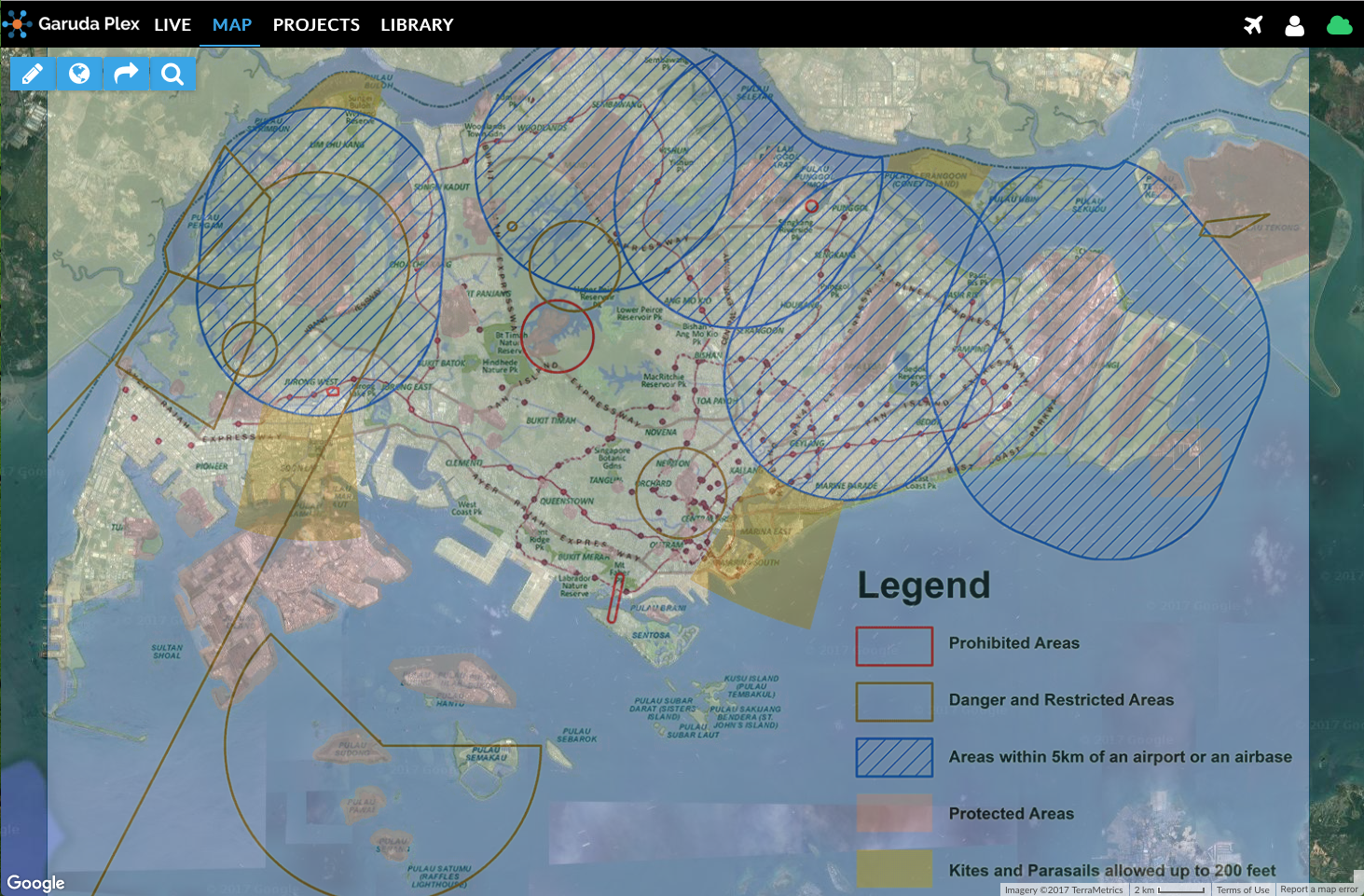Image resolution: width=1364 pixels, height=896 pixels.
Task: Click the PIONEER map label
Action: [212, 465]
